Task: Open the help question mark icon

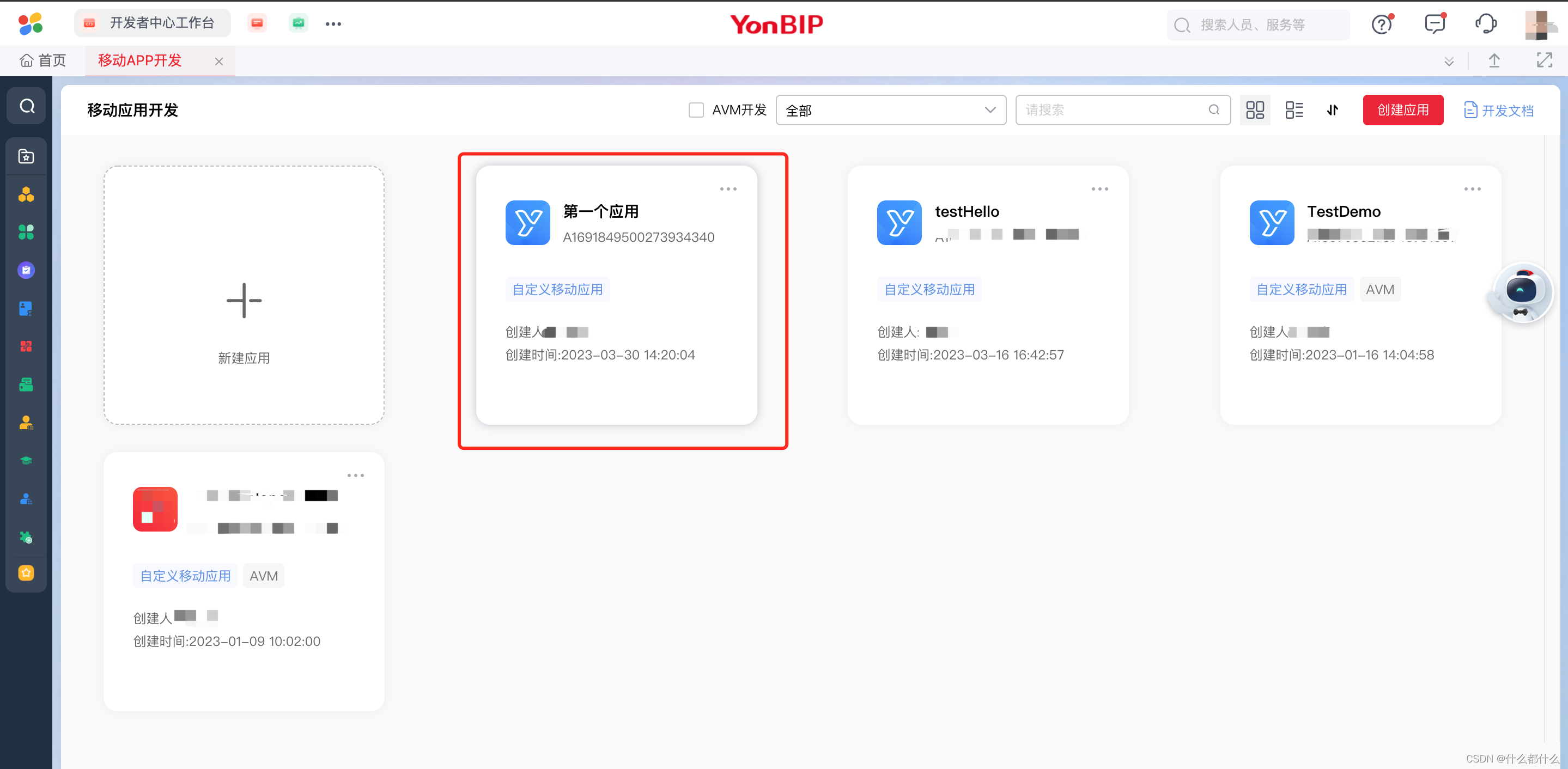Action: click(x=1381, y=25)
